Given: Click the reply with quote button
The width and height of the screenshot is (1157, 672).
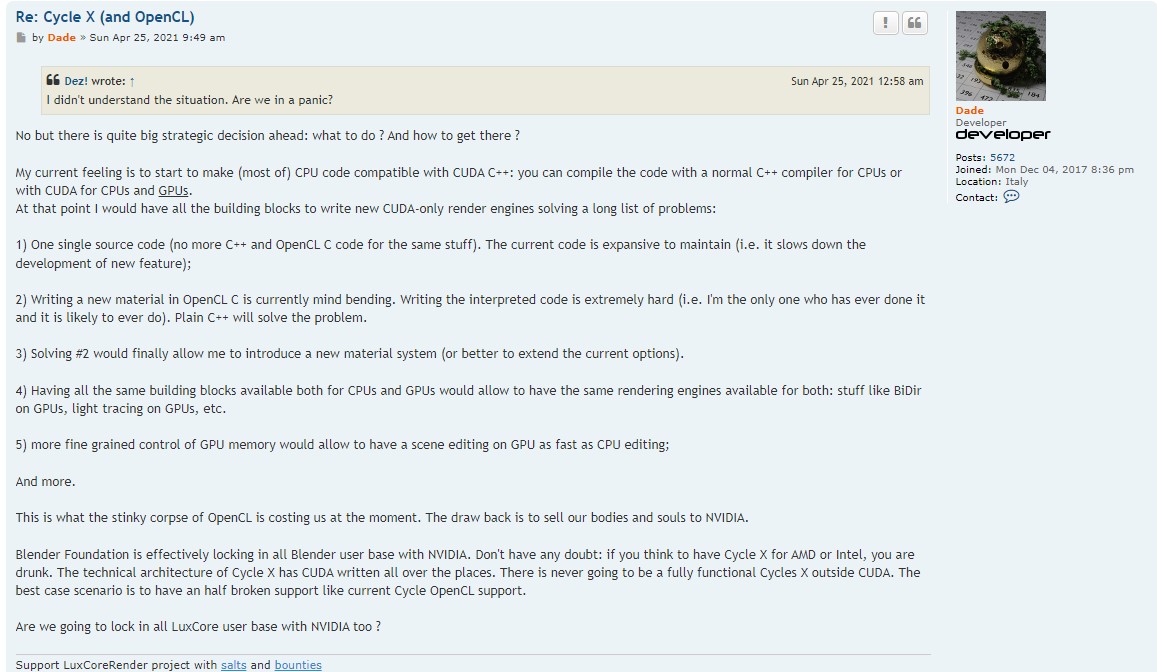Looking at the screenshot, I should tap(914, 23).
